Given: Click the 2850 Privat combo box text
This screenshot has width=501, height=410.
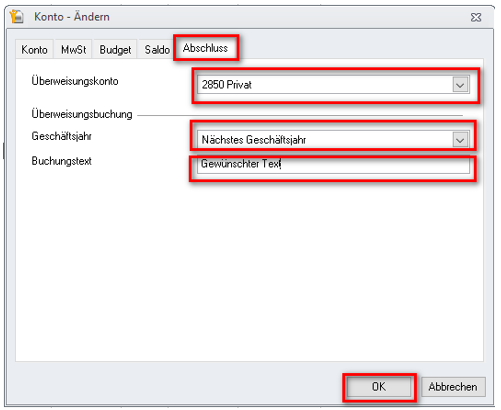Looking at the screenshot, I should [226, 85].
